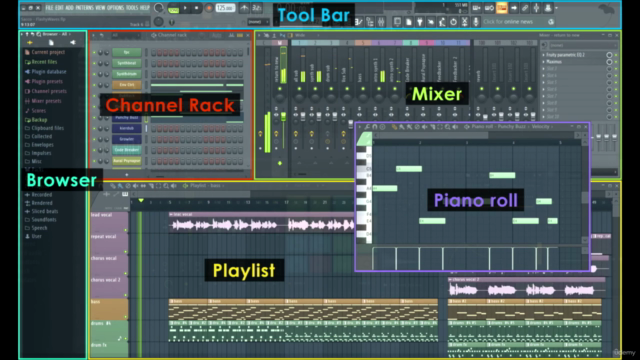The image size is (640, 360).
Task: Click the Click for online news link
Action: click(508, 22)
